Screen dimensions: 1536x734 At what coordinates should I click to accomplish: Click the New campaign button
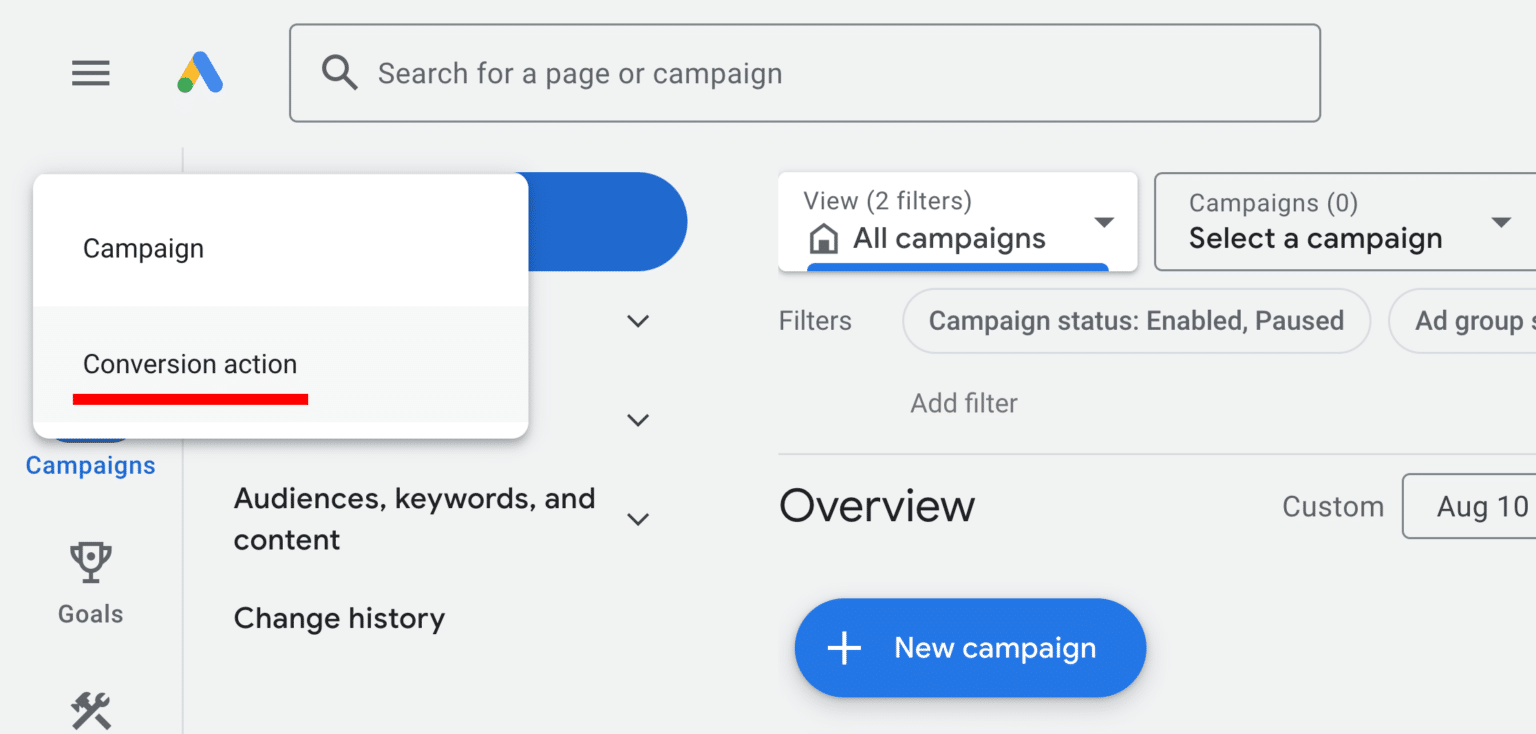click(968, 647)
